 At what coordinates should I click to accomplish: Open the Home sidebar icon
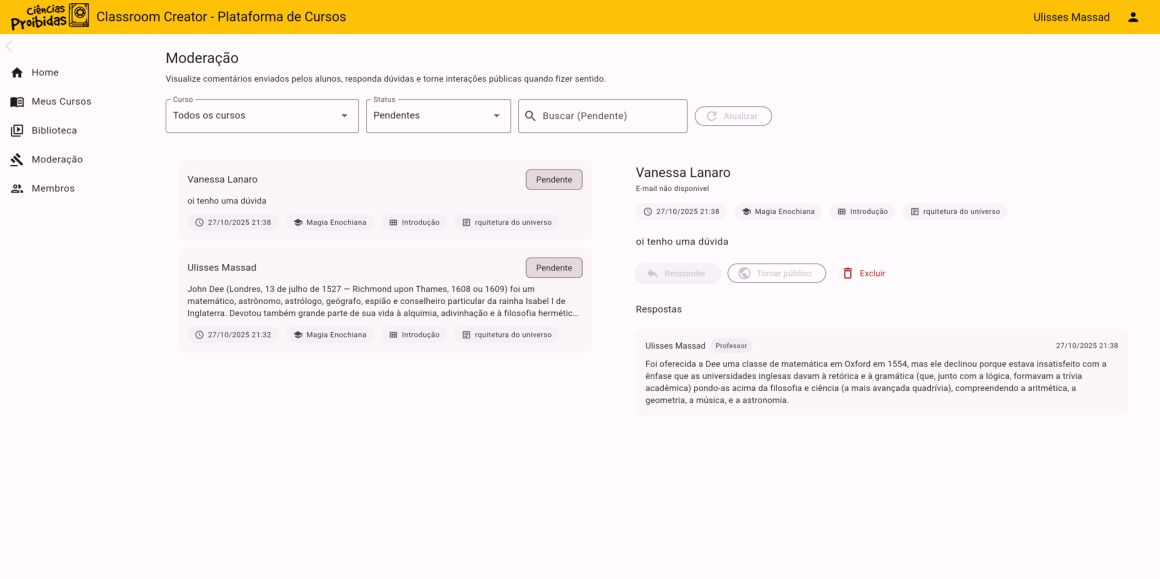[x=16, y=72]
